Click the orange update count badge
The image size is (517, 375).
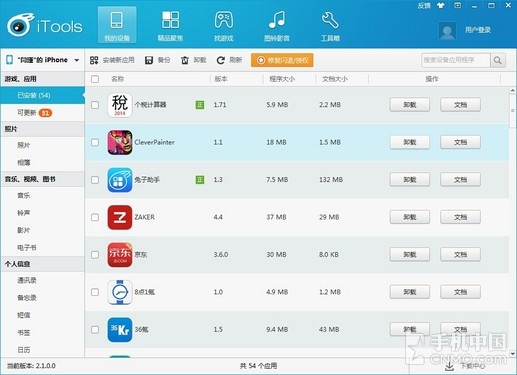tap(45, 113)
